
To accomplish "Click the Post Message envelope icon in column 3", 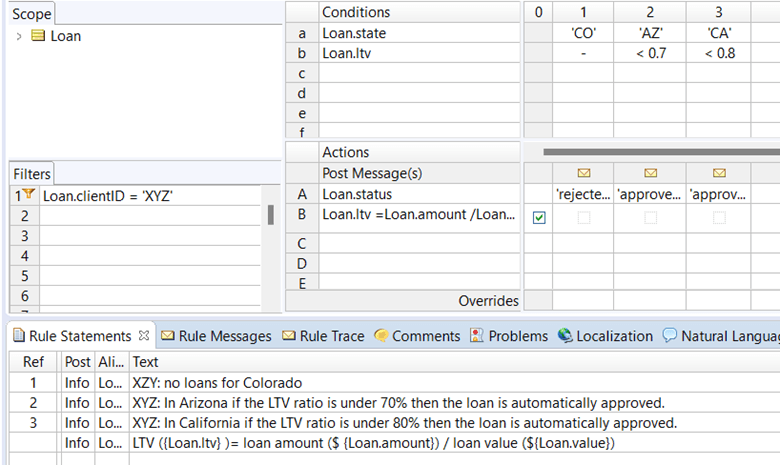I will (719, 173).
